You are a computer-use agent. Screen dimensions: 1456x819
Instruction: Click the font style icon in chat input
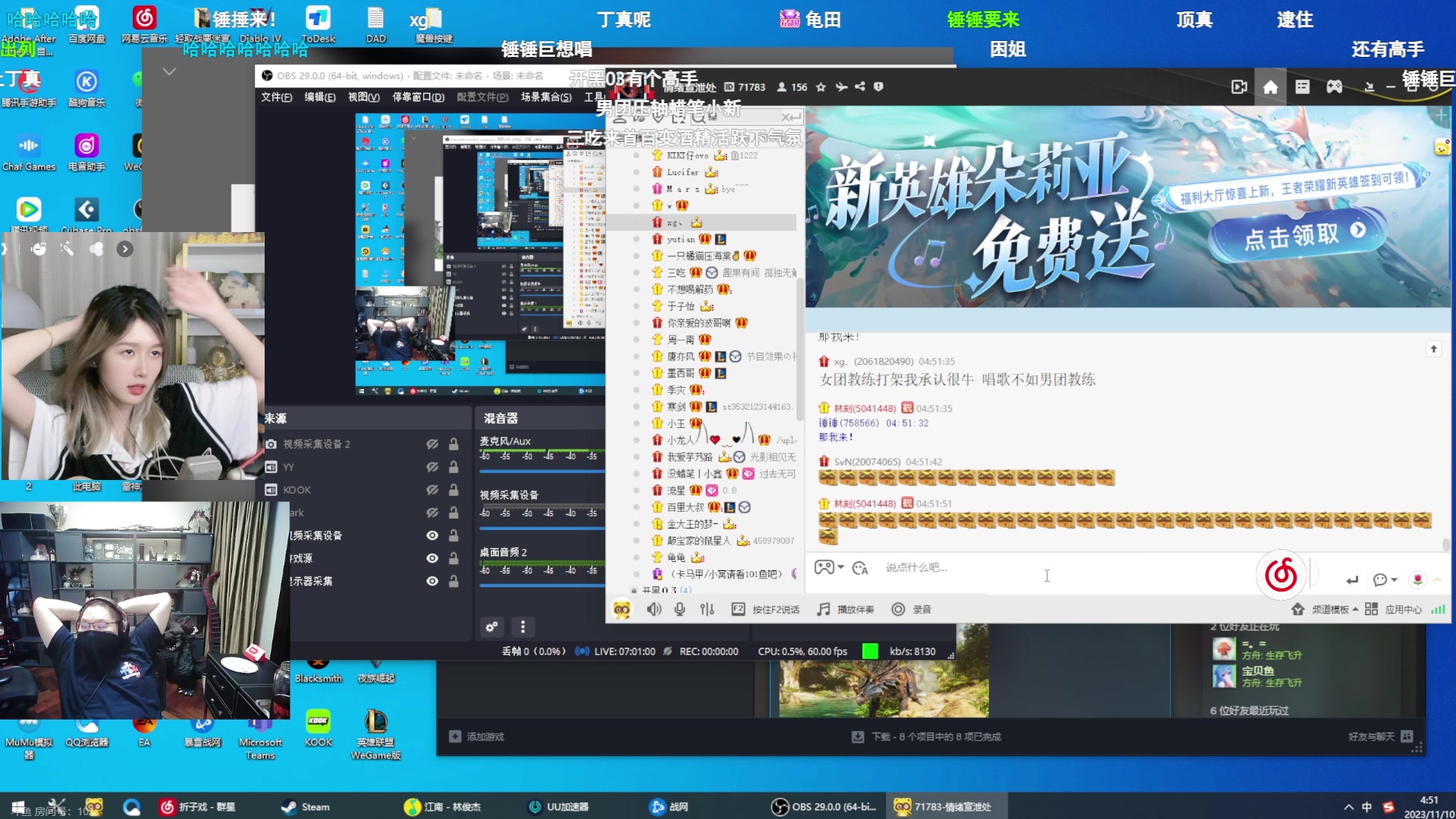860,568
